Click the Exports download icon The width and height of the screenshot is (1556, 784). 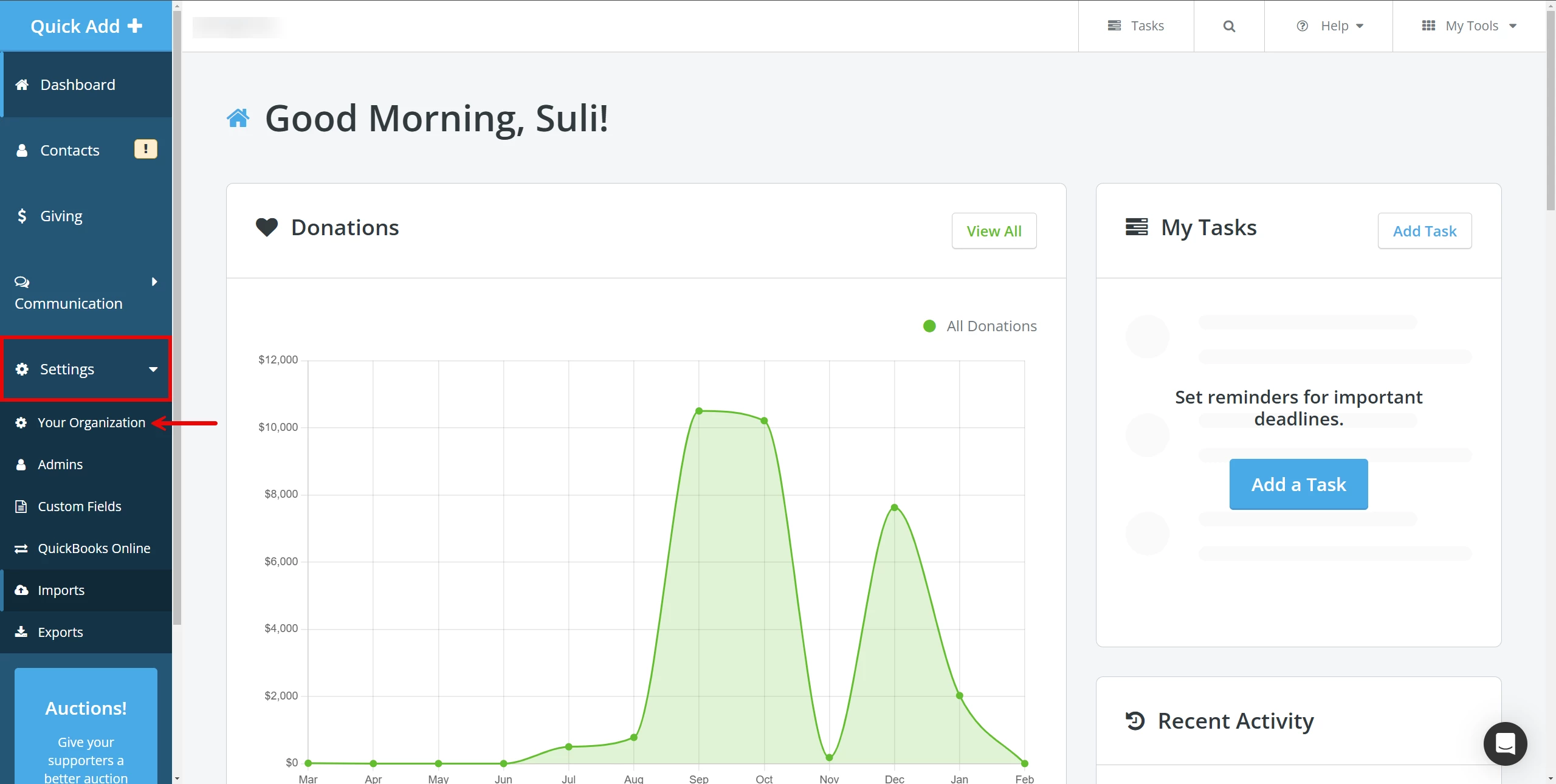(21, 632)
